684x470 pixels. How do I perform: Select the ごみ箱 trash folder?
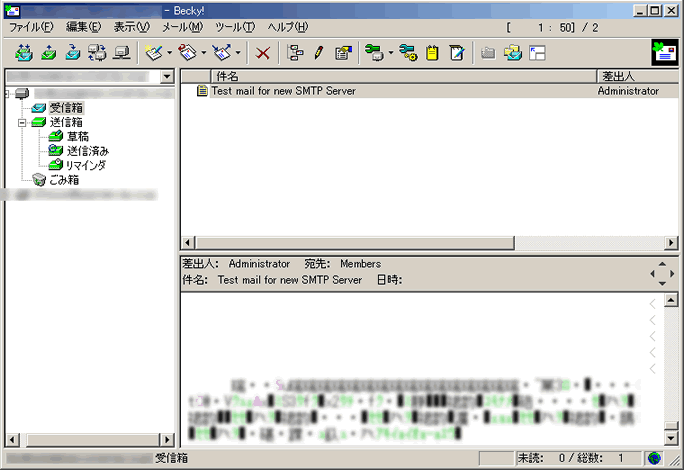(x=64, y=180)
